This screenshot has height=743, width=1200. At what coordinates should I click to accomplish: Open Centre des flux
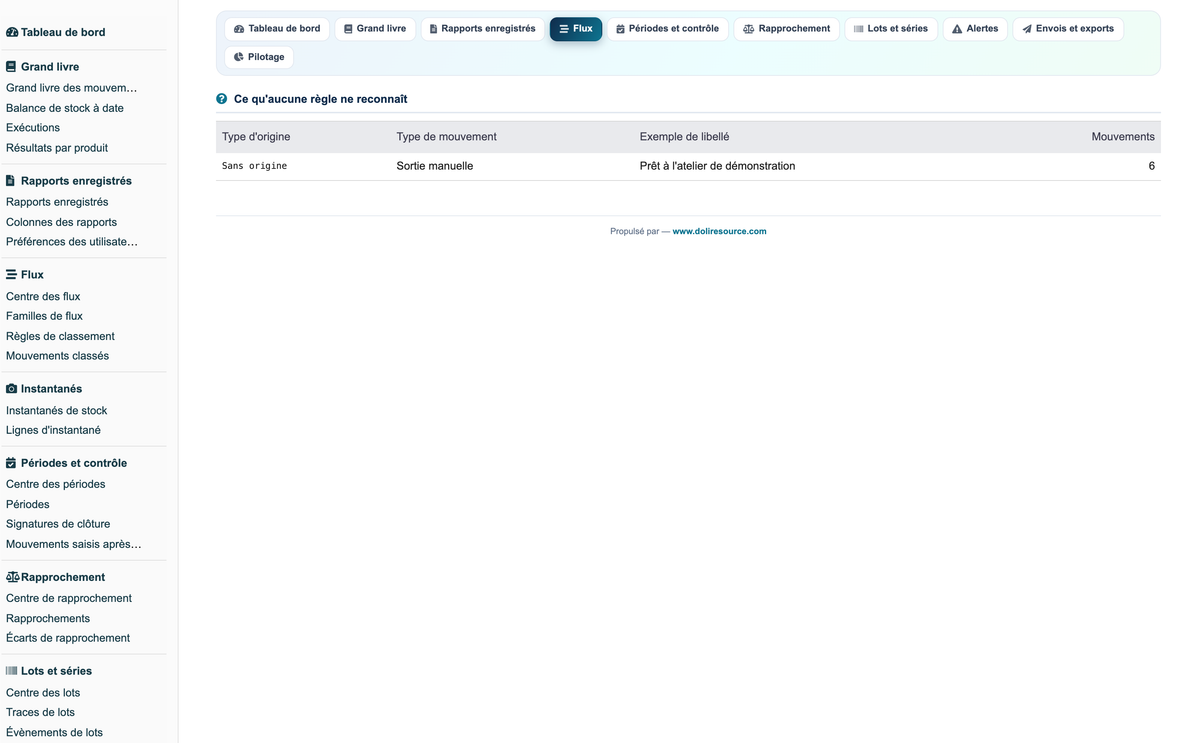point(43,296)
